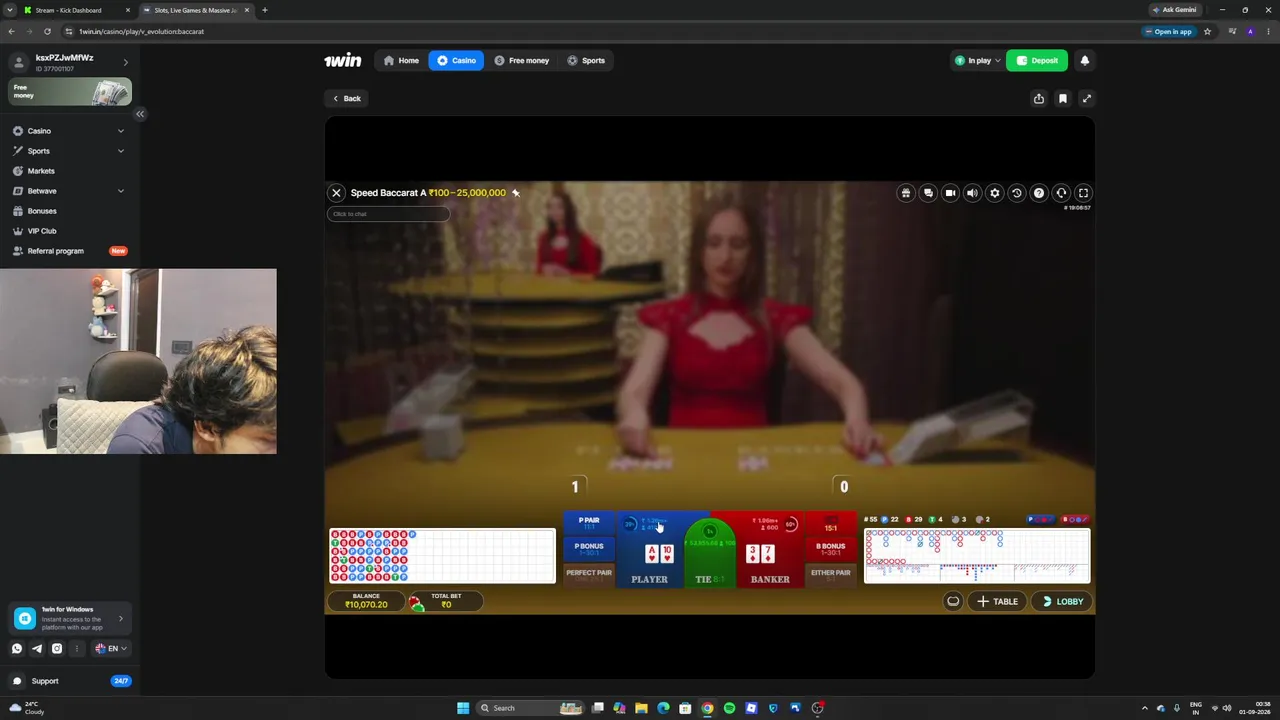
Task: Show more social links (three dots)
Action: (77, 649)
